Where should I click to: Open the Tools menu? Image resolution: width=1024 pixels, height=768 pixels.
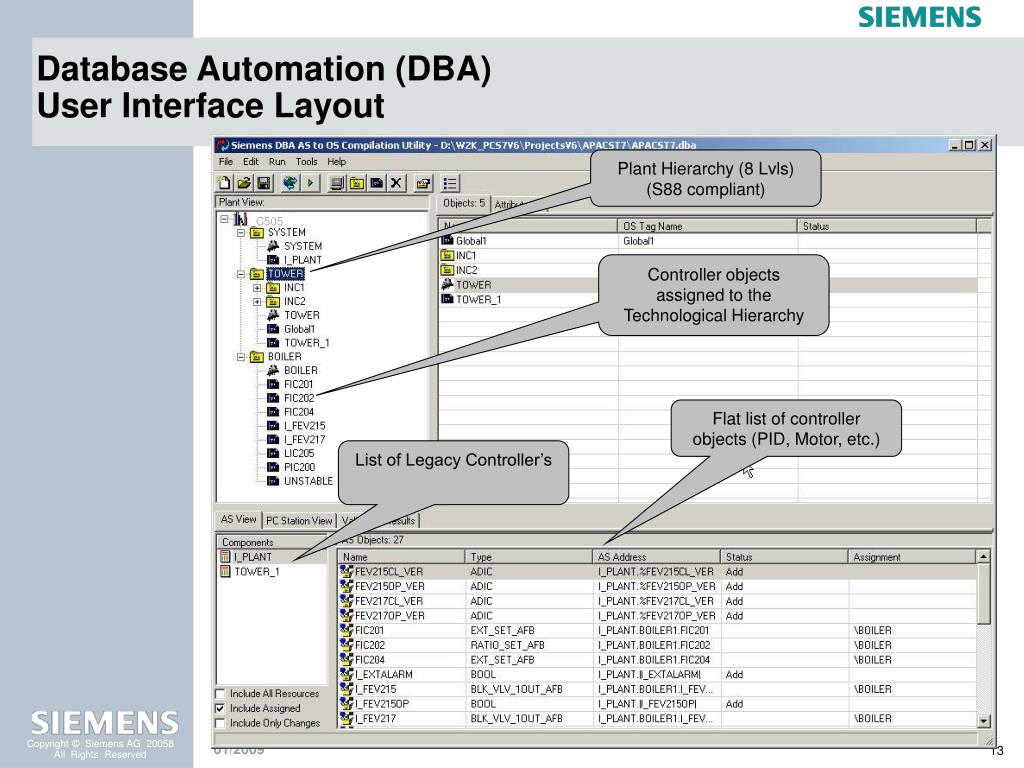coord(306,161)
